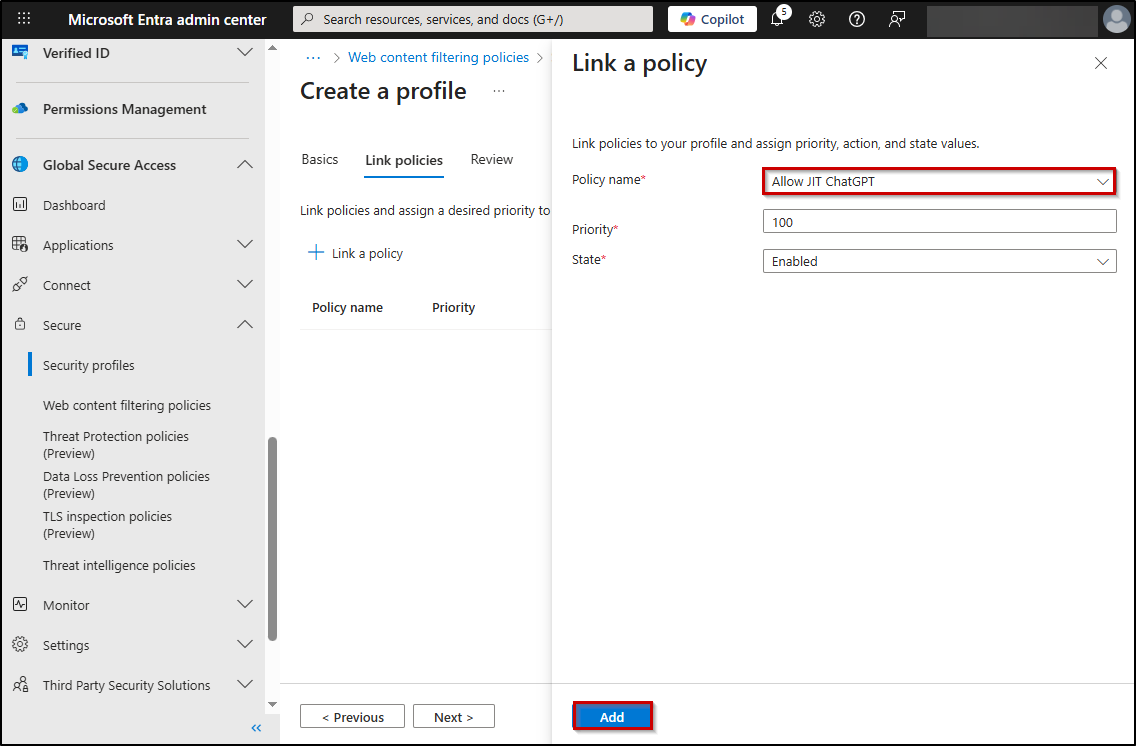Image resolution: width=1136 pixels, height=746 pixels.
Task: Open the app launcher waffle icon
Action: tap(24, 19)
